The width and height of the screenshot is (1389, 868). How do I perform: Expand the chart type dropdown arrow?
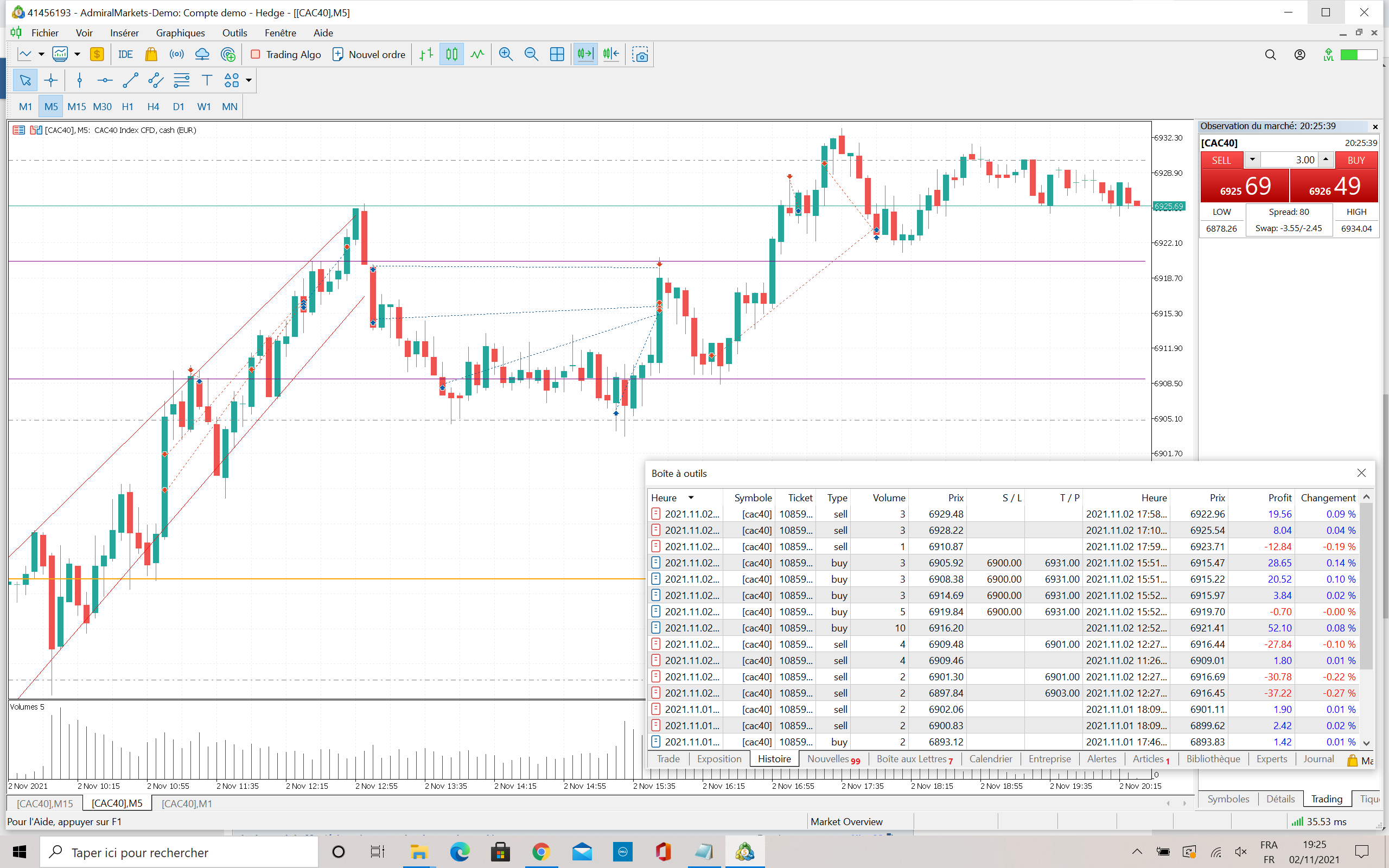(41, 55)
